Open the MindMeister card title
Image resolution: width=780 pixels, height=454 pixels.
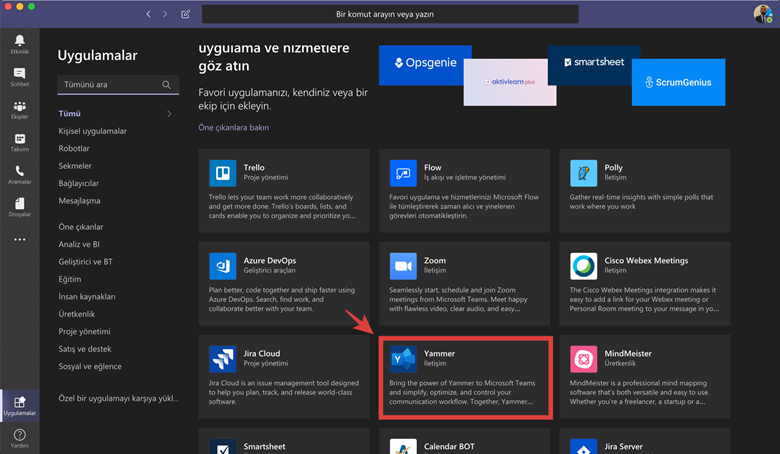pyautogui.click(x=628, y=354)
